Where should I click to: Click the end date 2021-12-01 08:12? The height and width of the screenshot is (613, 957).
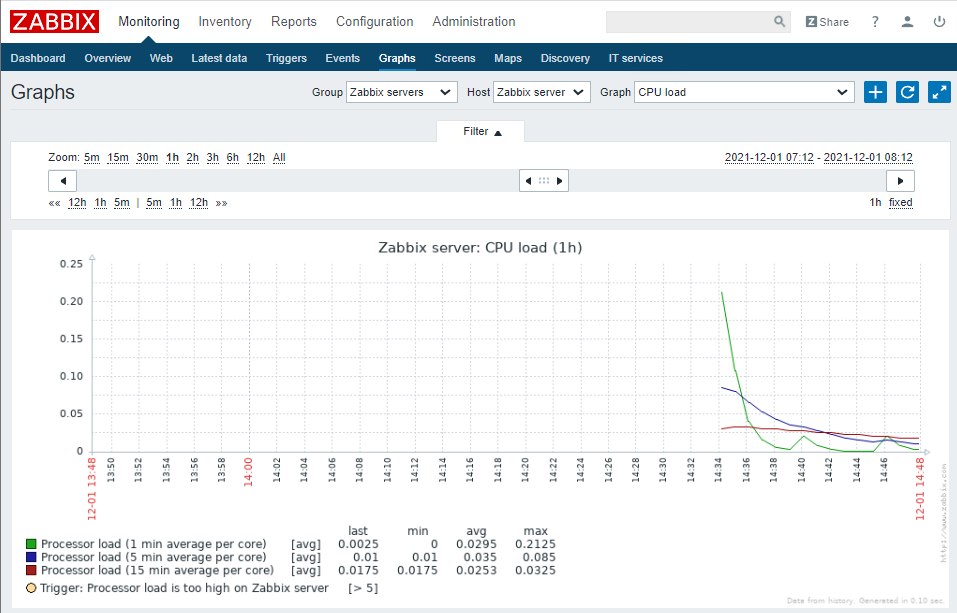click(868, 158)
